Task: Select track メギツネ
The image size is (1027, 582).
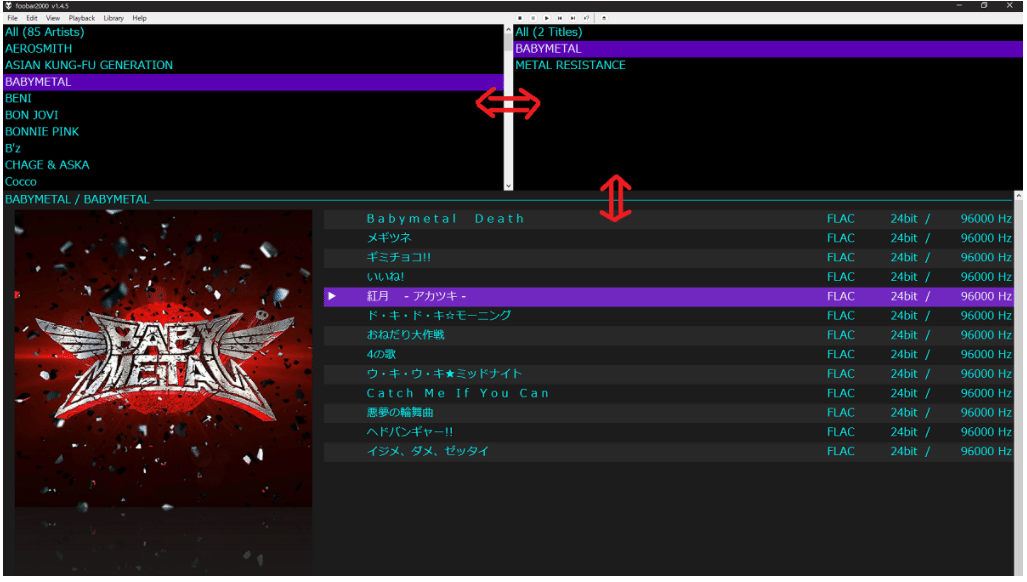Action: (669, 238)
